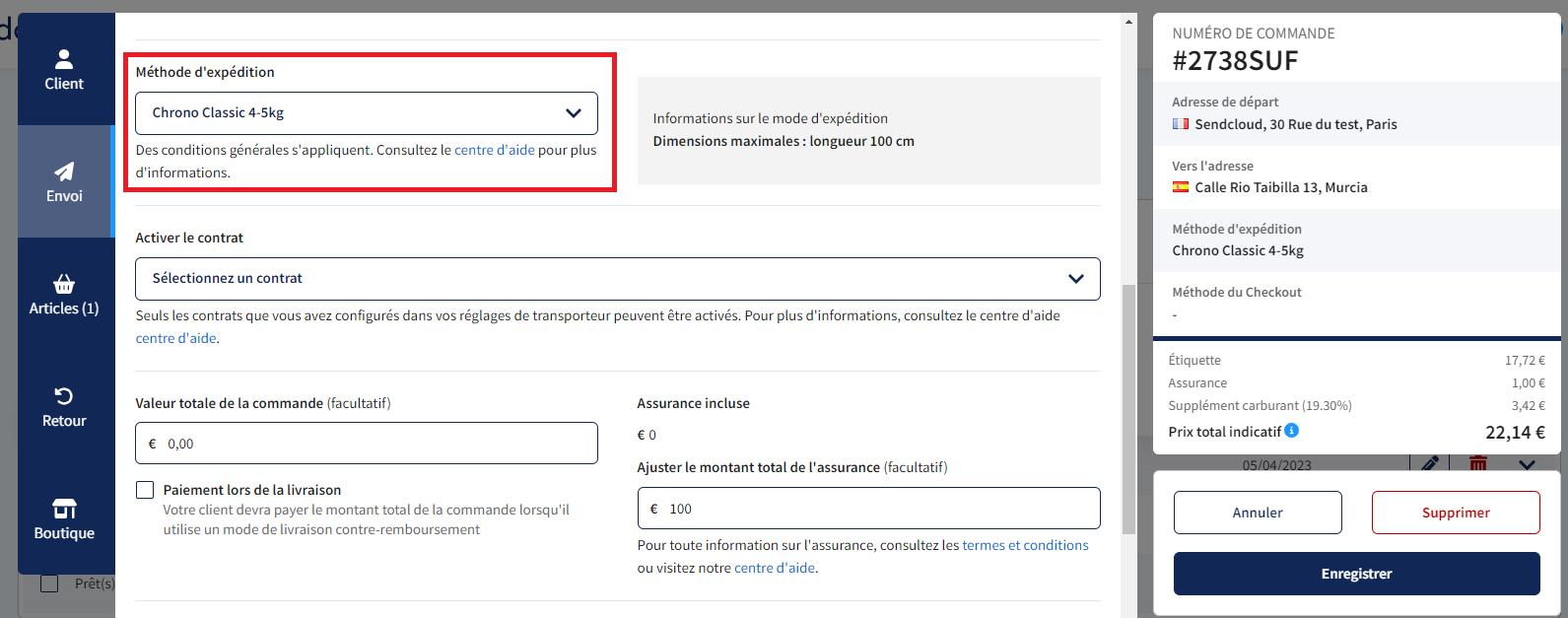Click the Supprimer button
1568x618 pixels.
(x=1456, y=513)
